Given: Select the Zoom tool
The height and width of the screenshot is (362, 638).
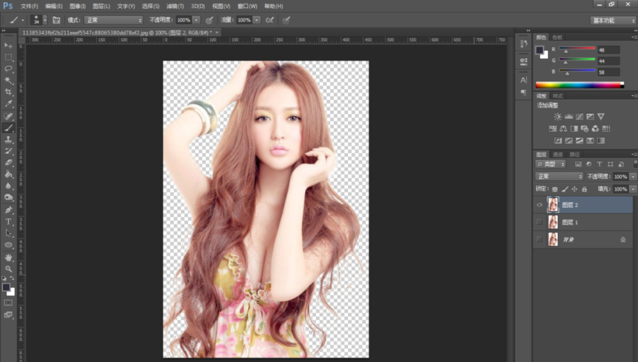Looking at the screenshot, I should click(9, 269).
